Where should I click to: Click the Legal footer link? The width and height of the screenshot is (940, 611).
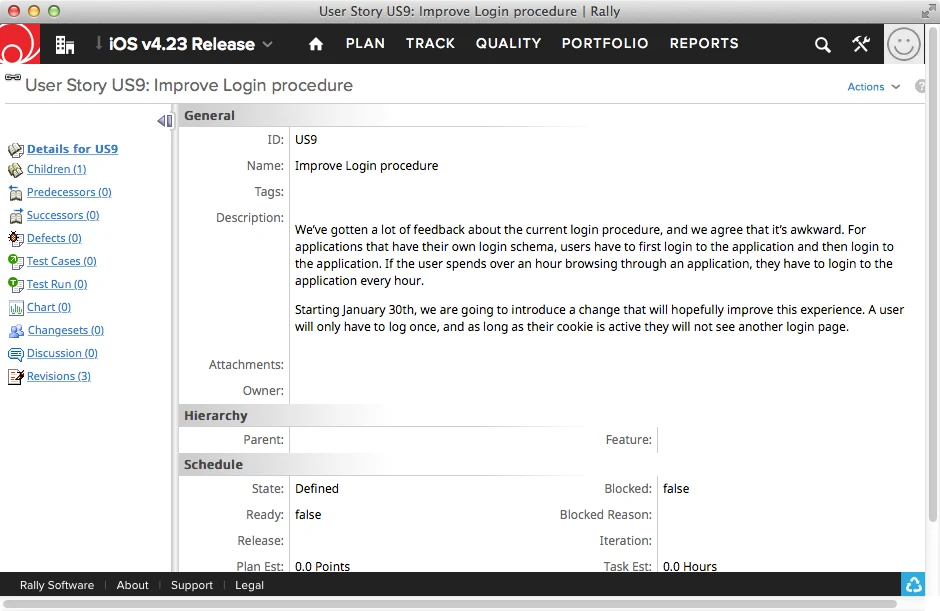point(249,585)
